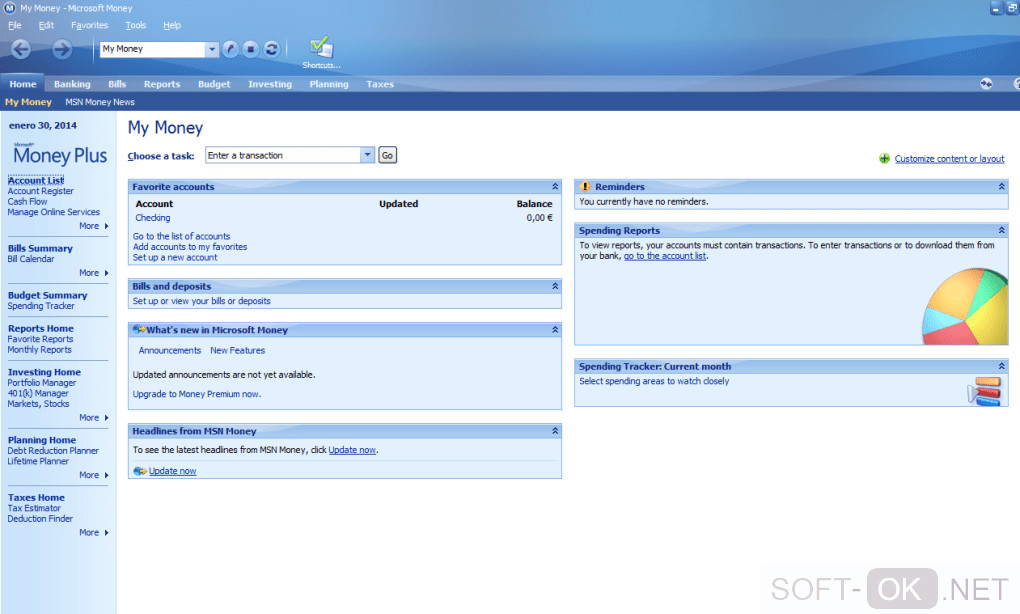Expand More under Taxes Home

point(94,532)
